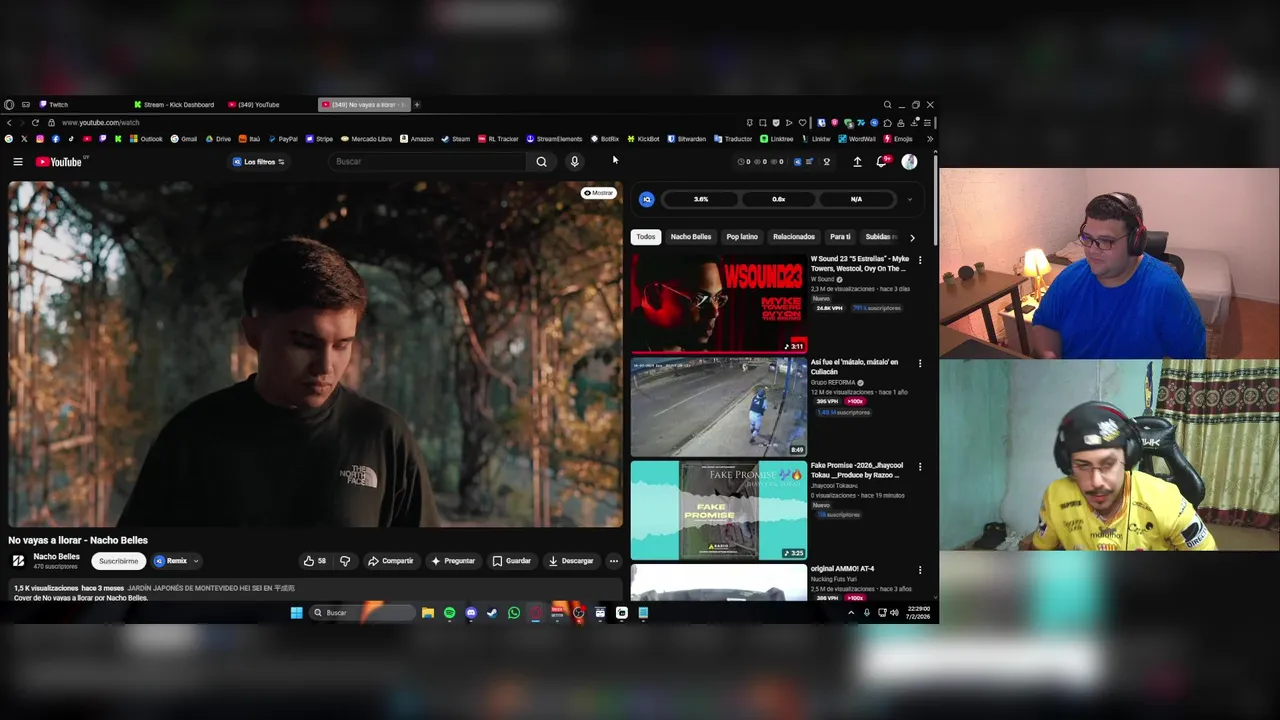This screenshot has height=720, width=1280.
Task: Switch to Stream - Kick Dashboard tab
Action: point(175,105)
